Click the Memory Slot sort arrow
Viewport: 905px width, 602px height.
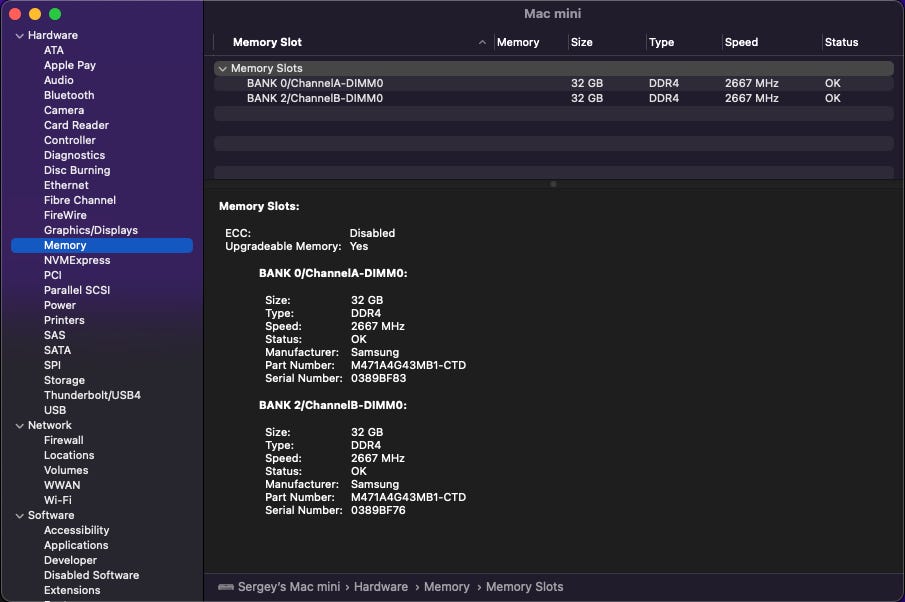pos(482,42)
